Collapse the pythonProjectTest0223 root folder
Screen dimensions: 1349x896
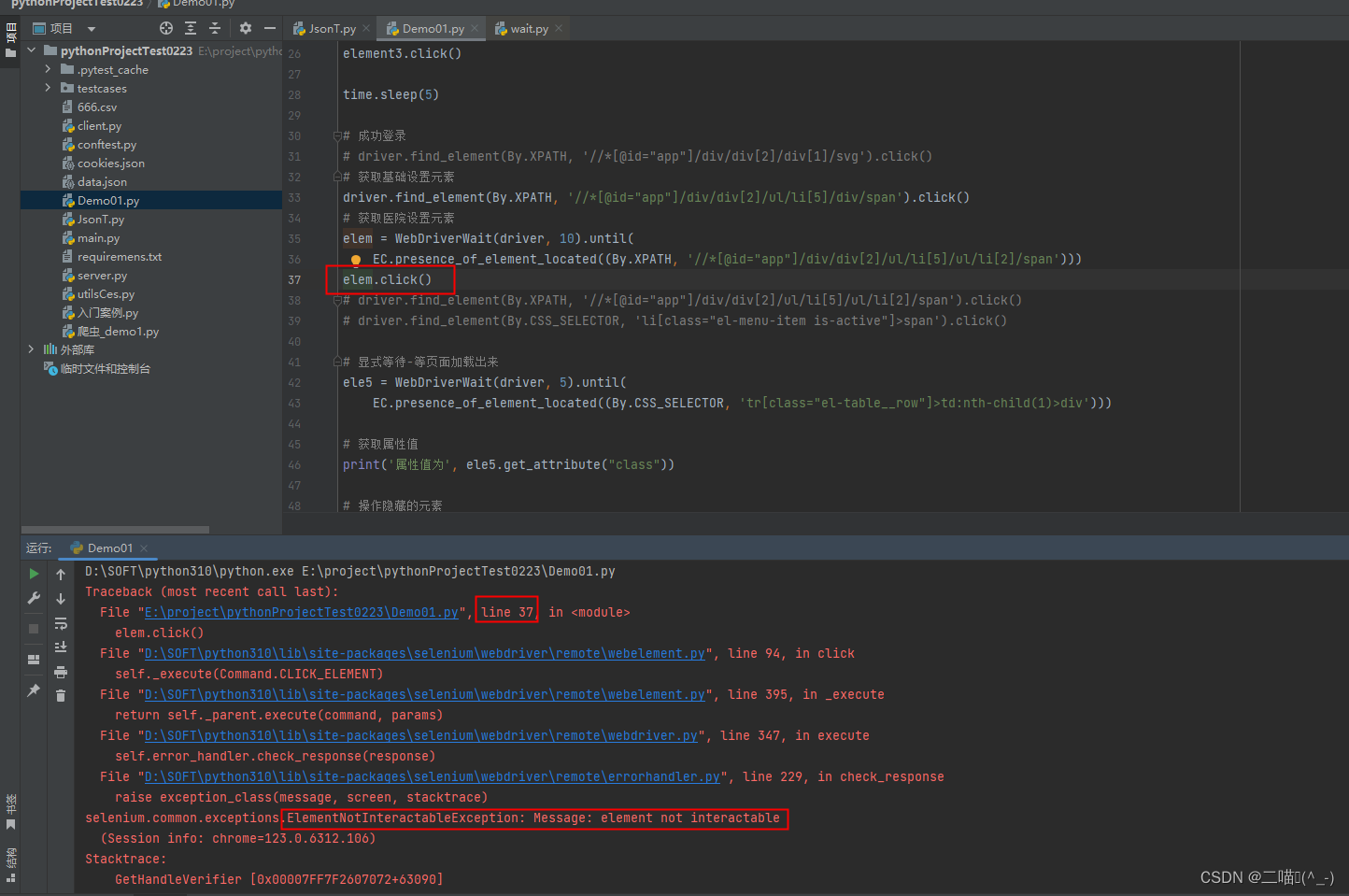coord(31,50)
